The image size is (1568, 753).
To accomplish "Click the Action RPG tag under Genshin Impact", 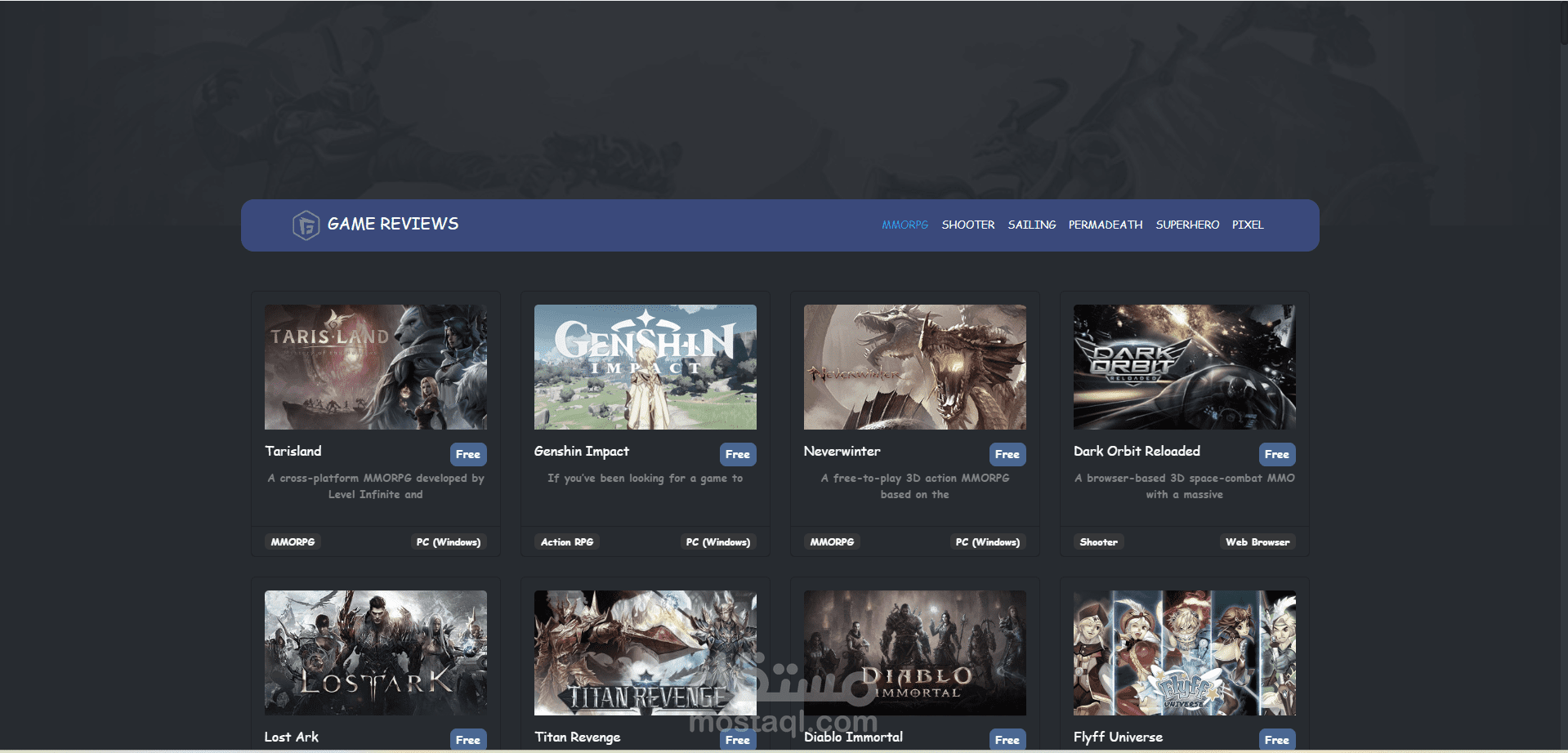I will pos(566,541).
